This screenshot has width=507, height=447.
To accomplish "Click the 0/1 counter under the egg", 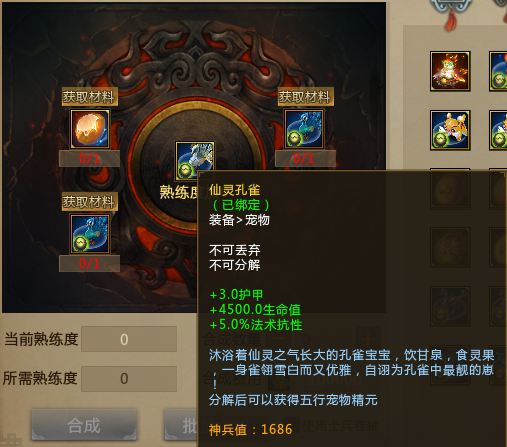I will [x=89, y=158].
